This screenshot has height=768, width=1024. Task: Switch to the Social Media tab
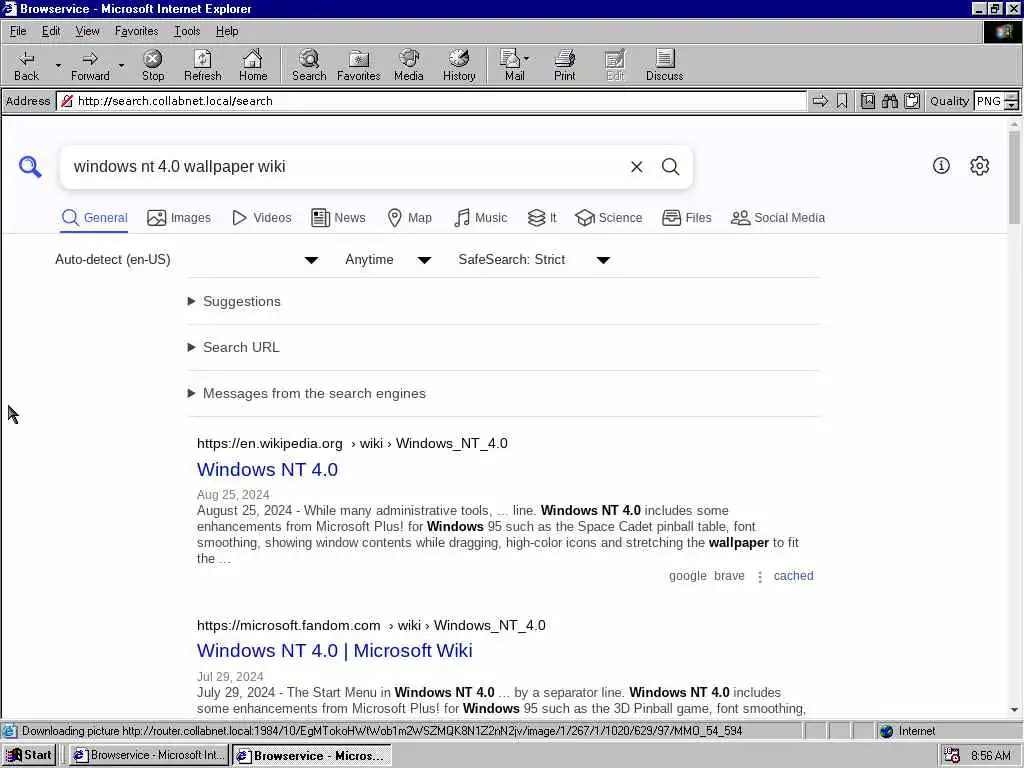point(778,218)
